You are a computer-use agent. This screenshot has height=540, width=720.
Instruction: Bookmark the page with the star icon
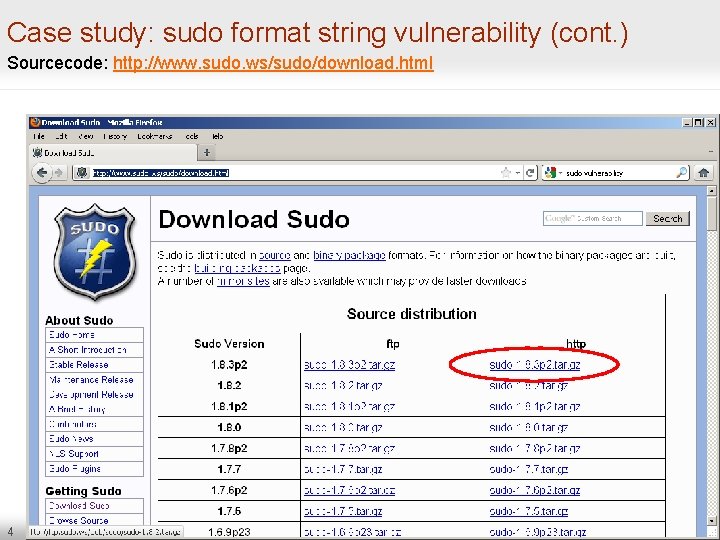(506, 173)
